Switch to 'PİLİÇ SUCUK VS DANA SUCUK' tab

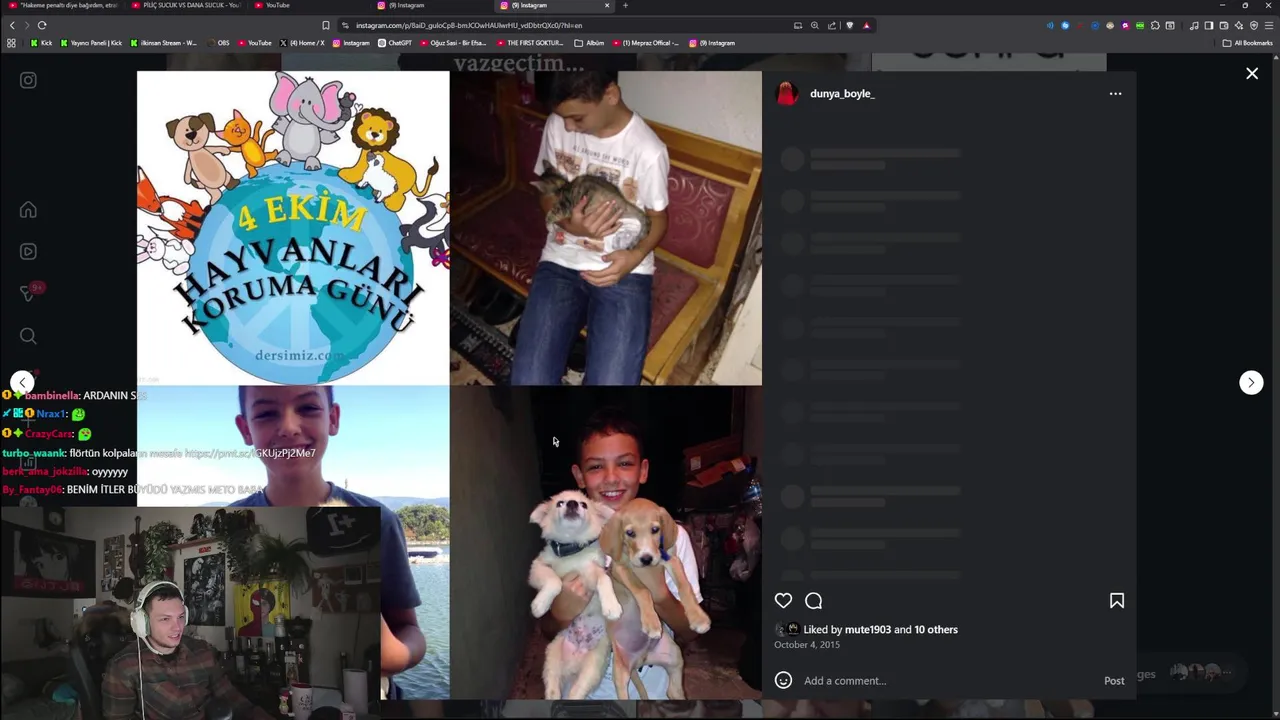point(186,5)
